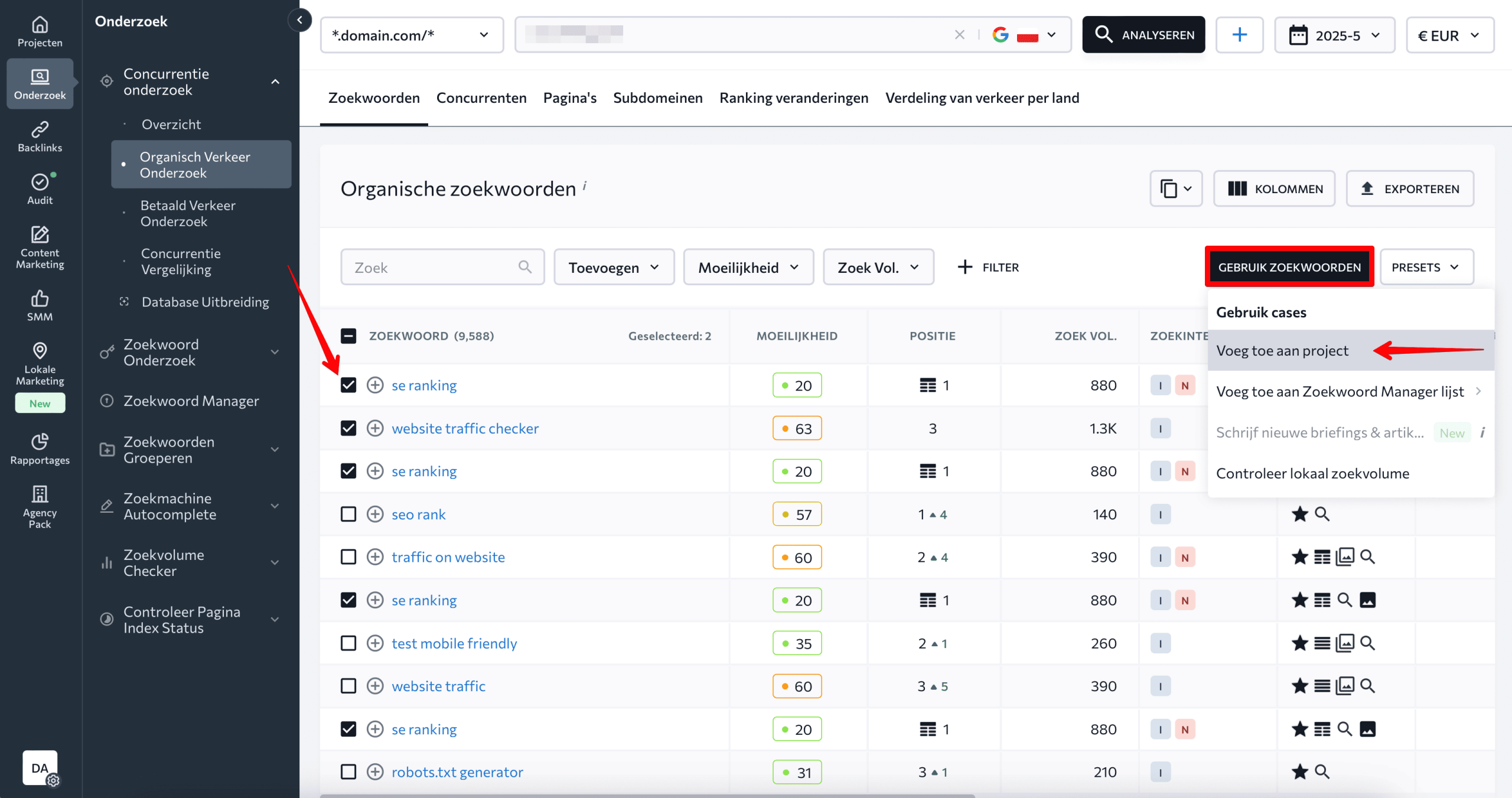1512x798 pixels.
Task: Click plus circle beside seo rank
Action: [375, 514]
